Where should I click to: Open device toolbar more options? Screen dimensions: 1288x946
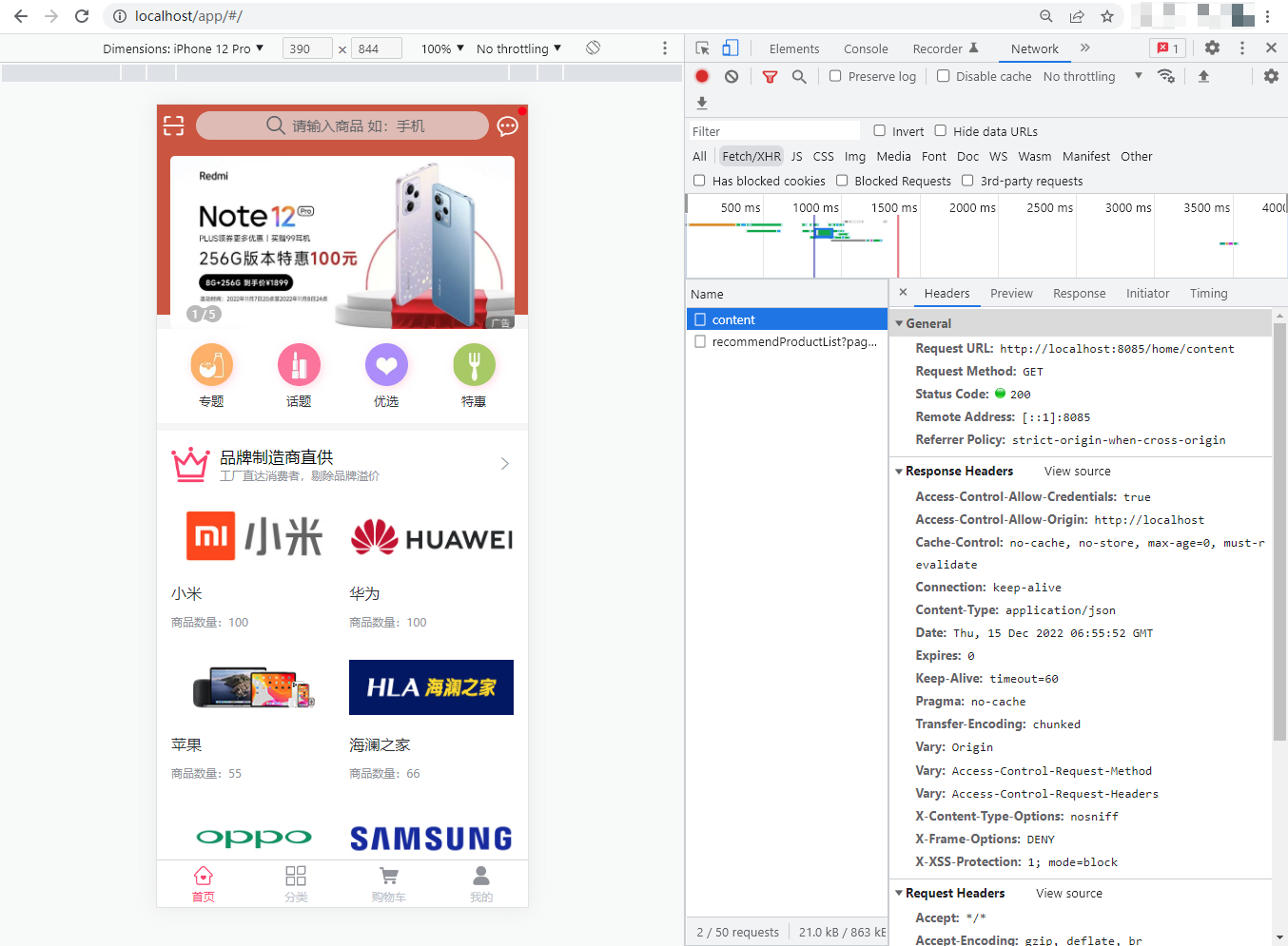click(664, 48)
